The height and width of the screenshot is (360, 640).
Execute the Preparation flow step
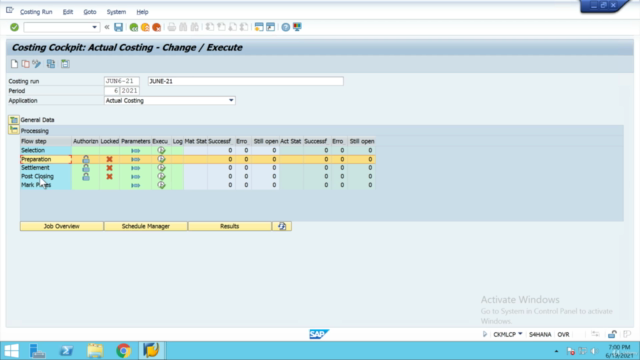tap(161, 159)
